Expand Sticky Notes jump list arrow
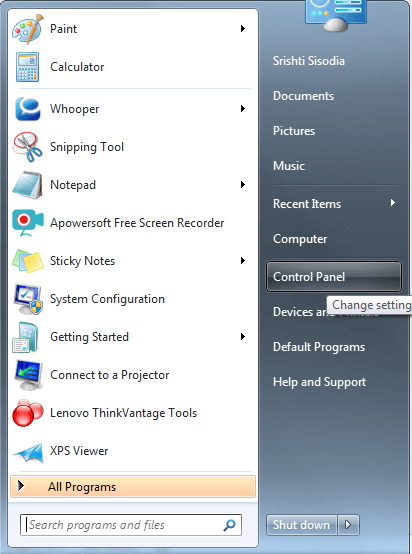The width and height of the screenshot is (412, 554). tap(243, 261)
